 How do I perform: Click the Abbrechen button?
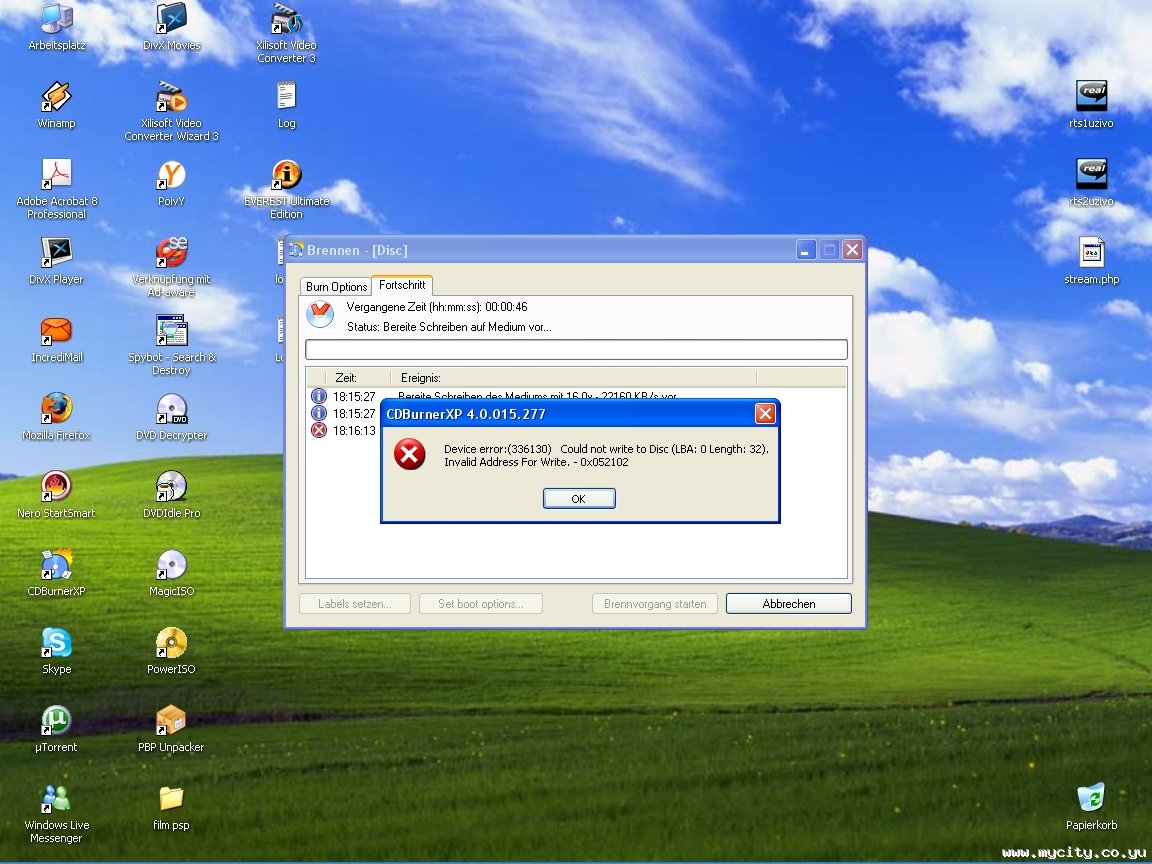click(788, 603)
